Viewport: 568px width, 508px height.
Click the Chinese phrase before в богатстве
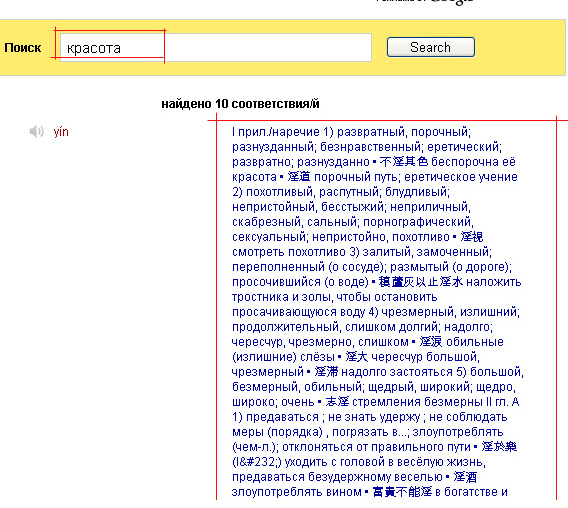click(x=402, y=492)
